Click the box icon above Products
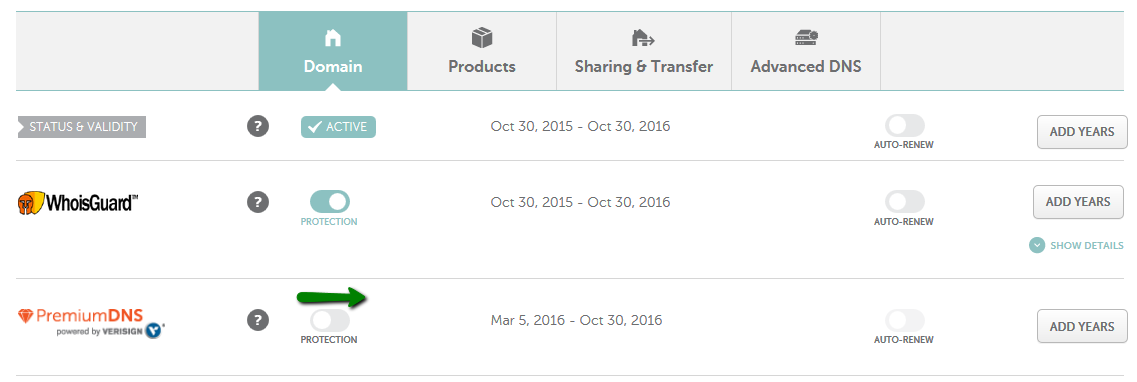This screenshot has height=382, width=1137. click(481, 37)
